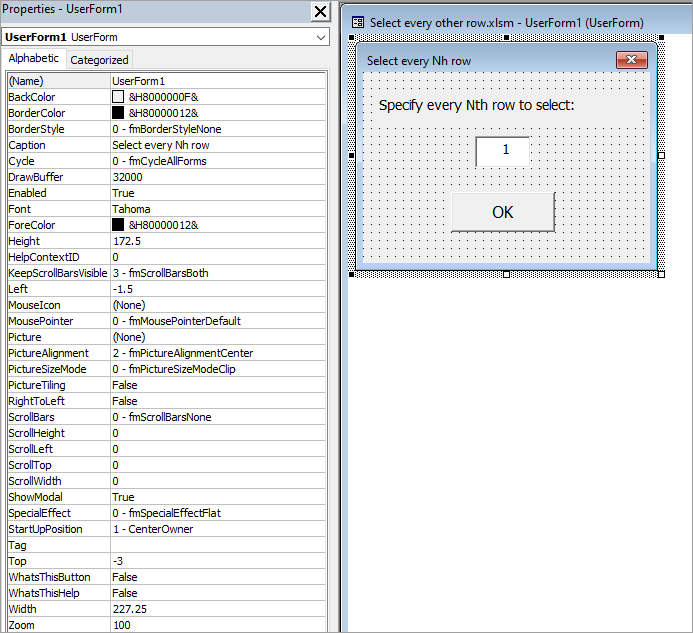This screenshot has height=633, width=693.
Task: Click the label Specify every Nth row
Action: pyautogui.click(x=476, y=105)
